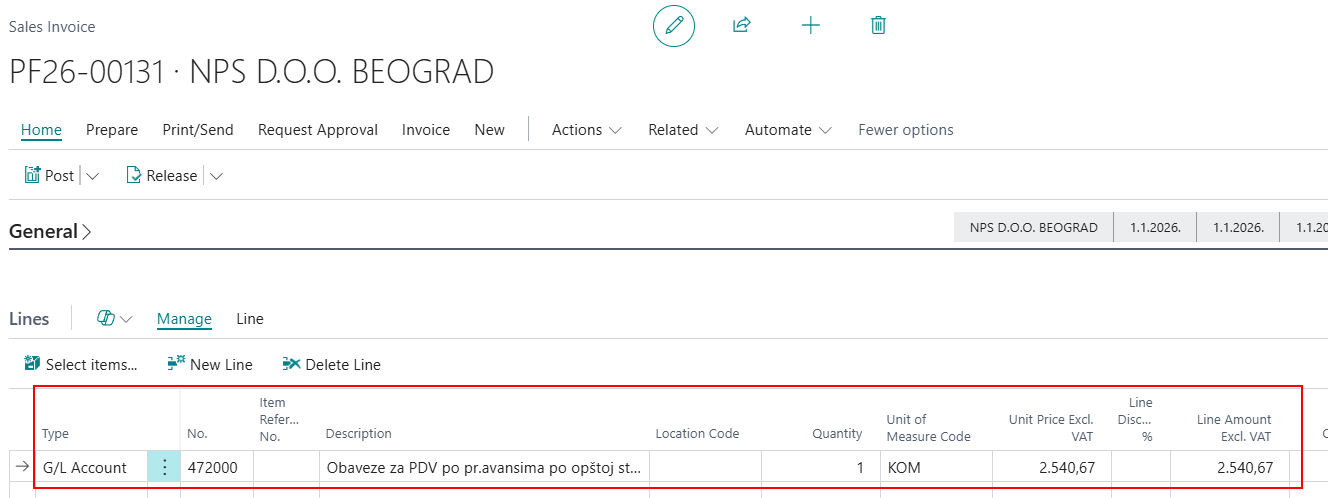Viewport: 1328px width, 498px height.
Task: Open the Copilot icon dropdown in Lines
Action: [114, 319]
